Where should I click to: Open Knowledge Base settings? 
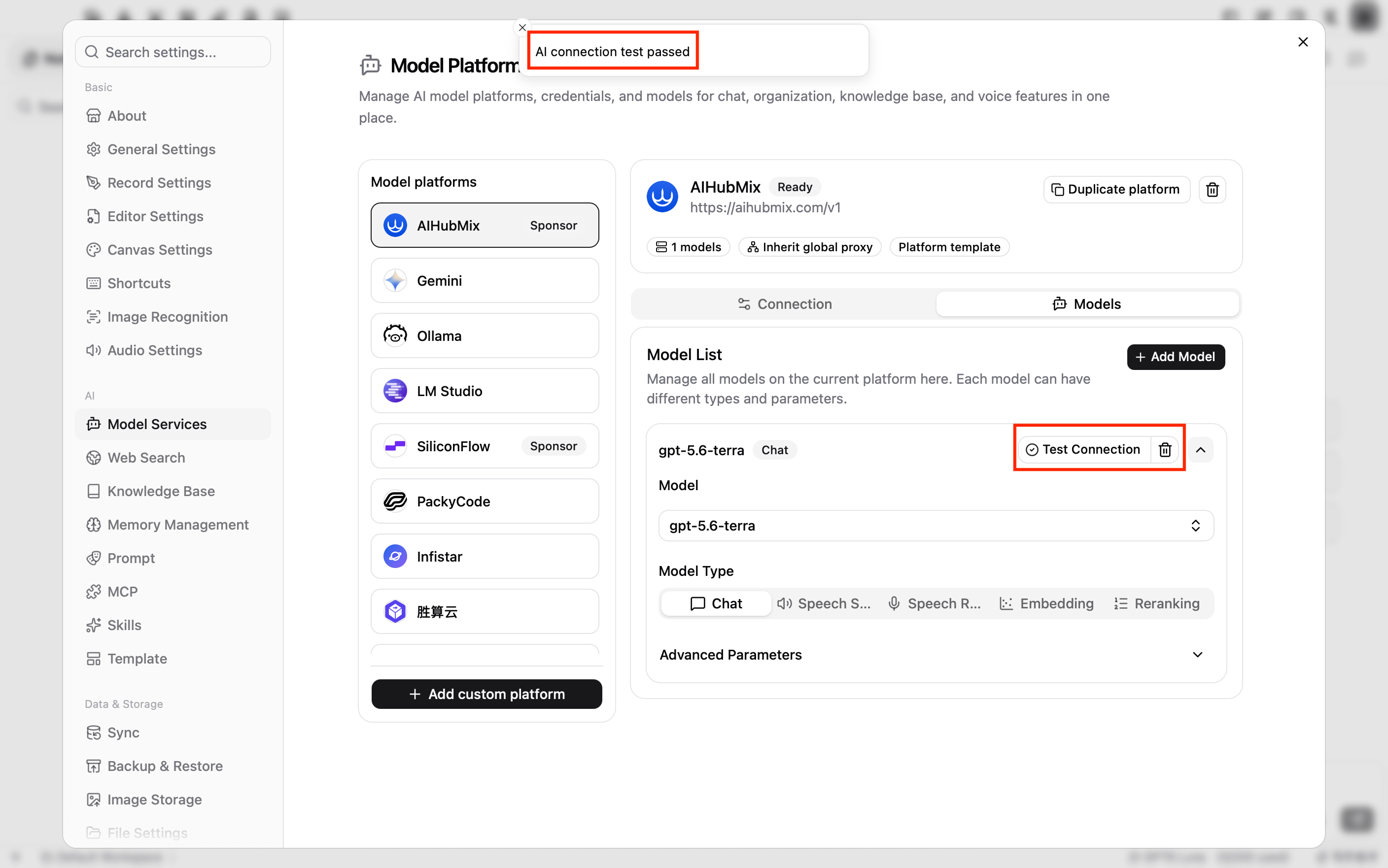coord(173,492)
